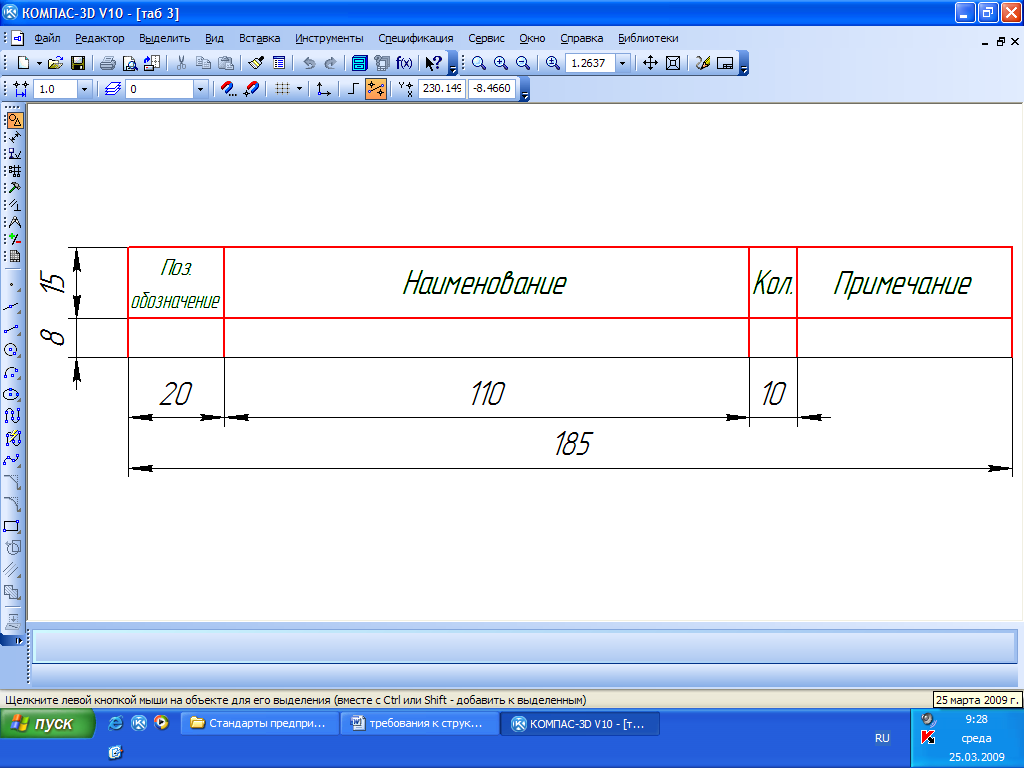Click into the zoom scale value field

pos(590,63)
